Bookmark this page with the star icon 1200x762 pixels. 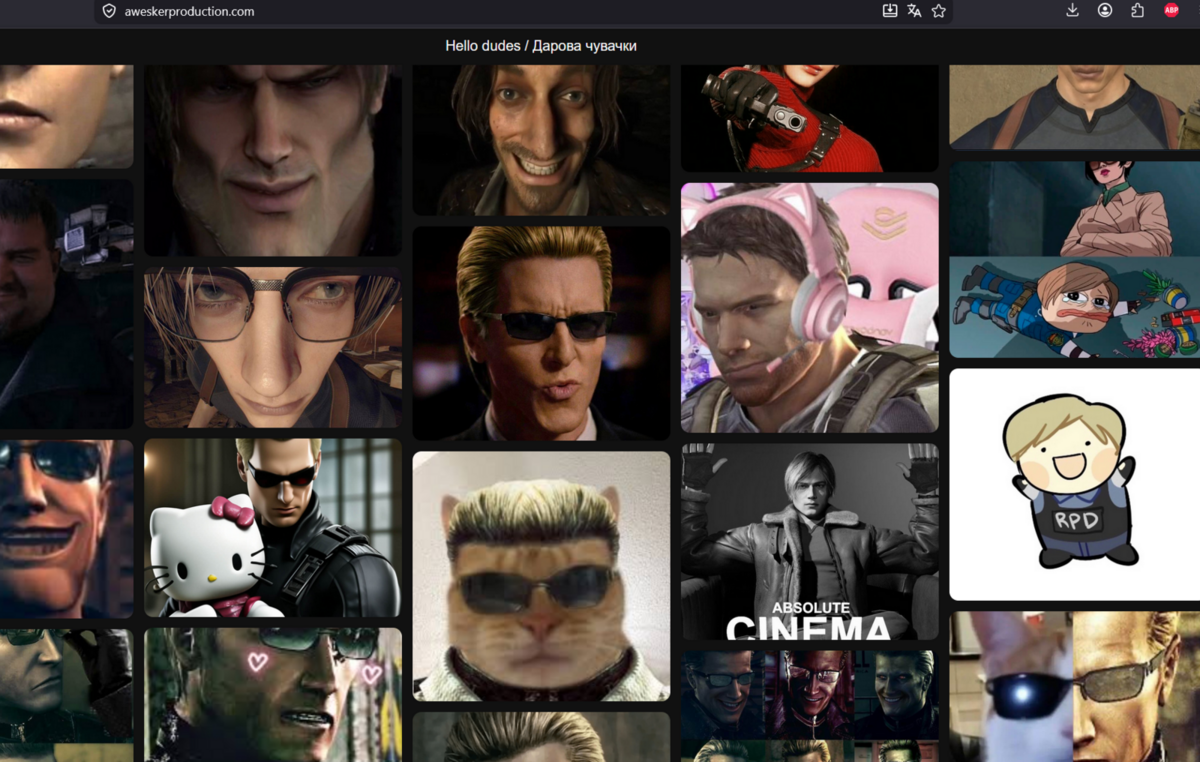[x=938, y=11]
